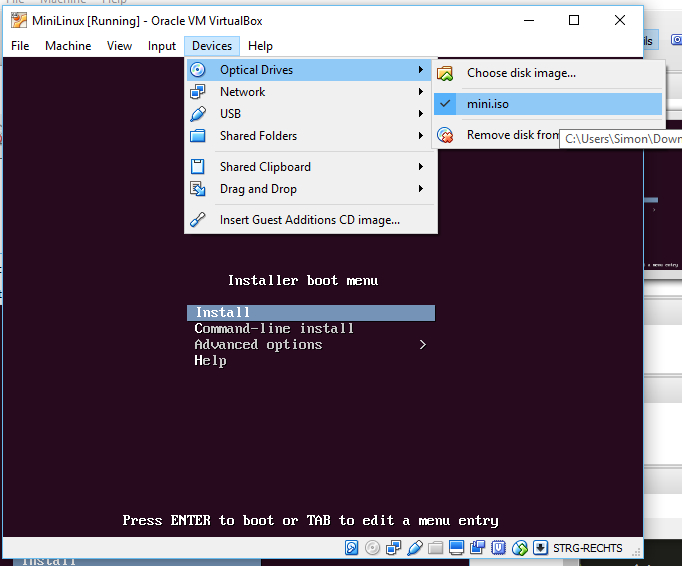Screen dimensions: 682x566
Task: Open the Input menu
Action: [x=162, y=46]
